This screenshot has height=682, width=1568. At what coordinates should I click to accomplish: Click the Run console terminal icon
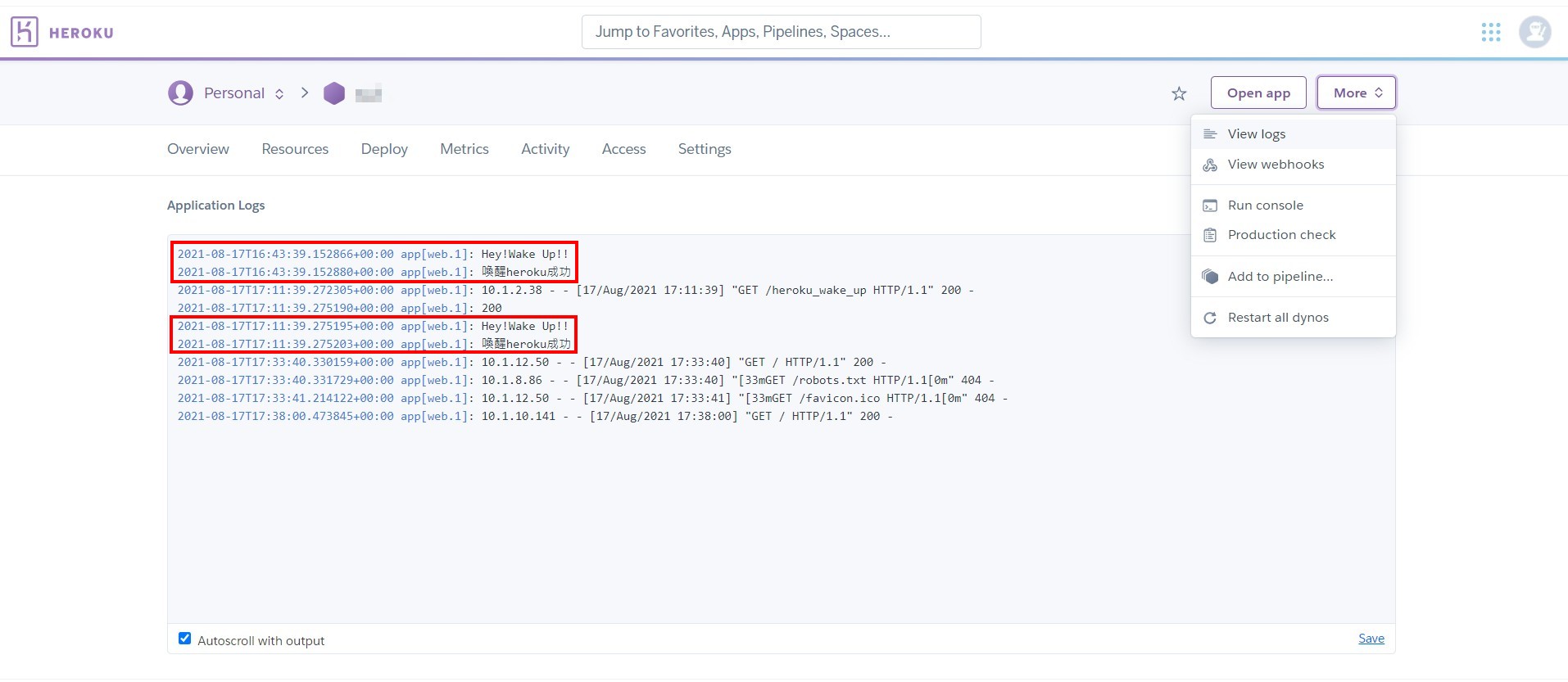1210,206
